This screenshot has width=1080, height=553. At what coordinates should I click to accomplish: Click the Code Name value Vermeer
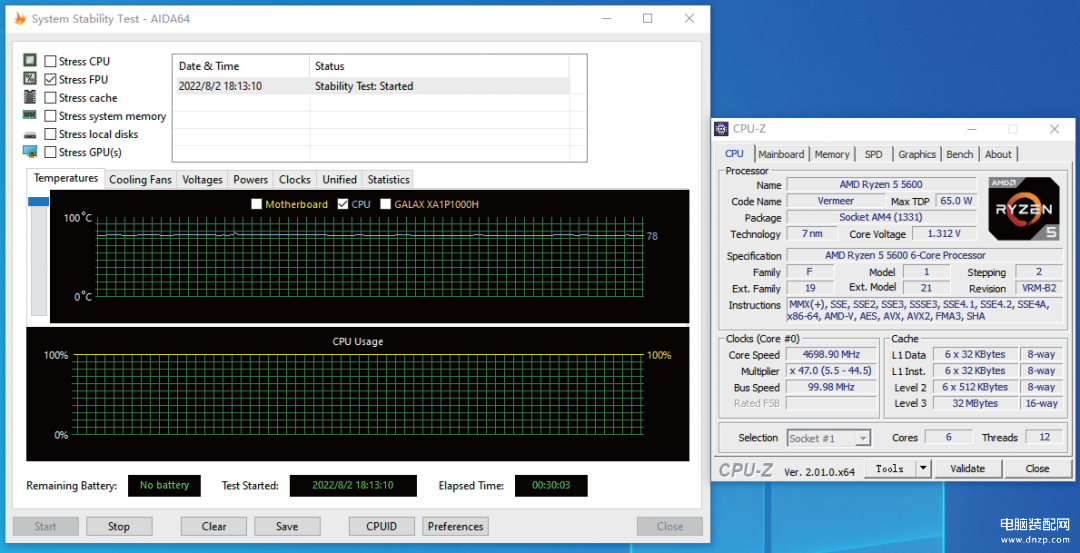click(x=835, y=201)
